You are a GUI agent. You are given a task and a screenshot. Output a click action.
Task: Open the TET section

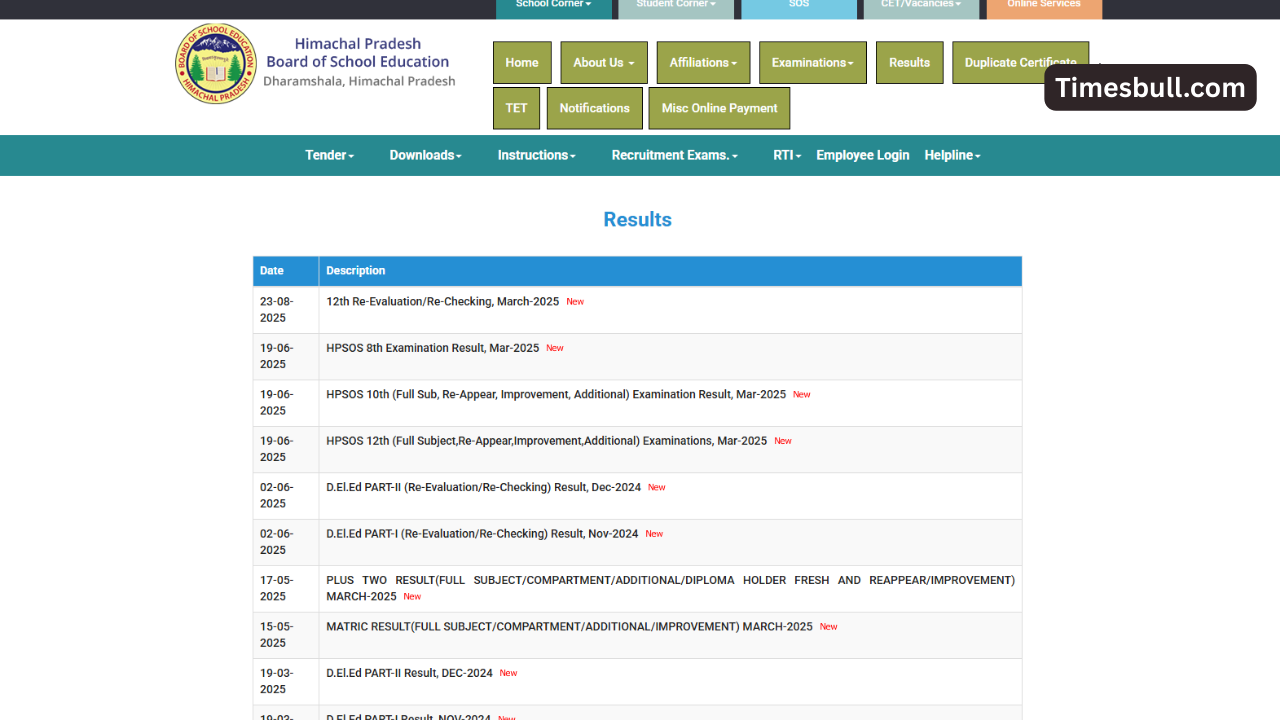(x=516, y=107)
